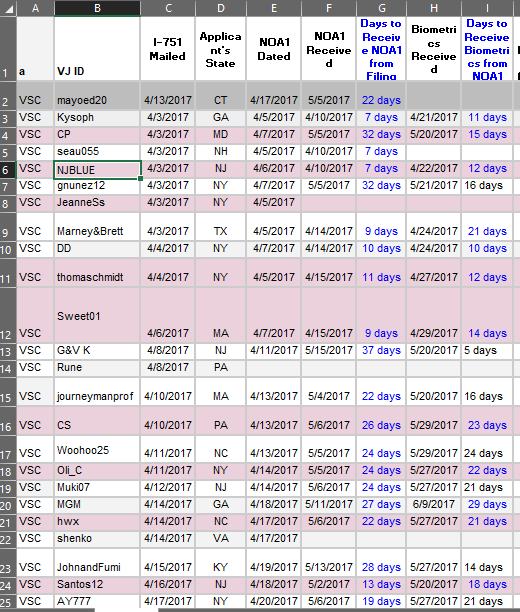Click the Applicant's State header cell
Viewport: 520px width, 612px height.
point(221,49)
